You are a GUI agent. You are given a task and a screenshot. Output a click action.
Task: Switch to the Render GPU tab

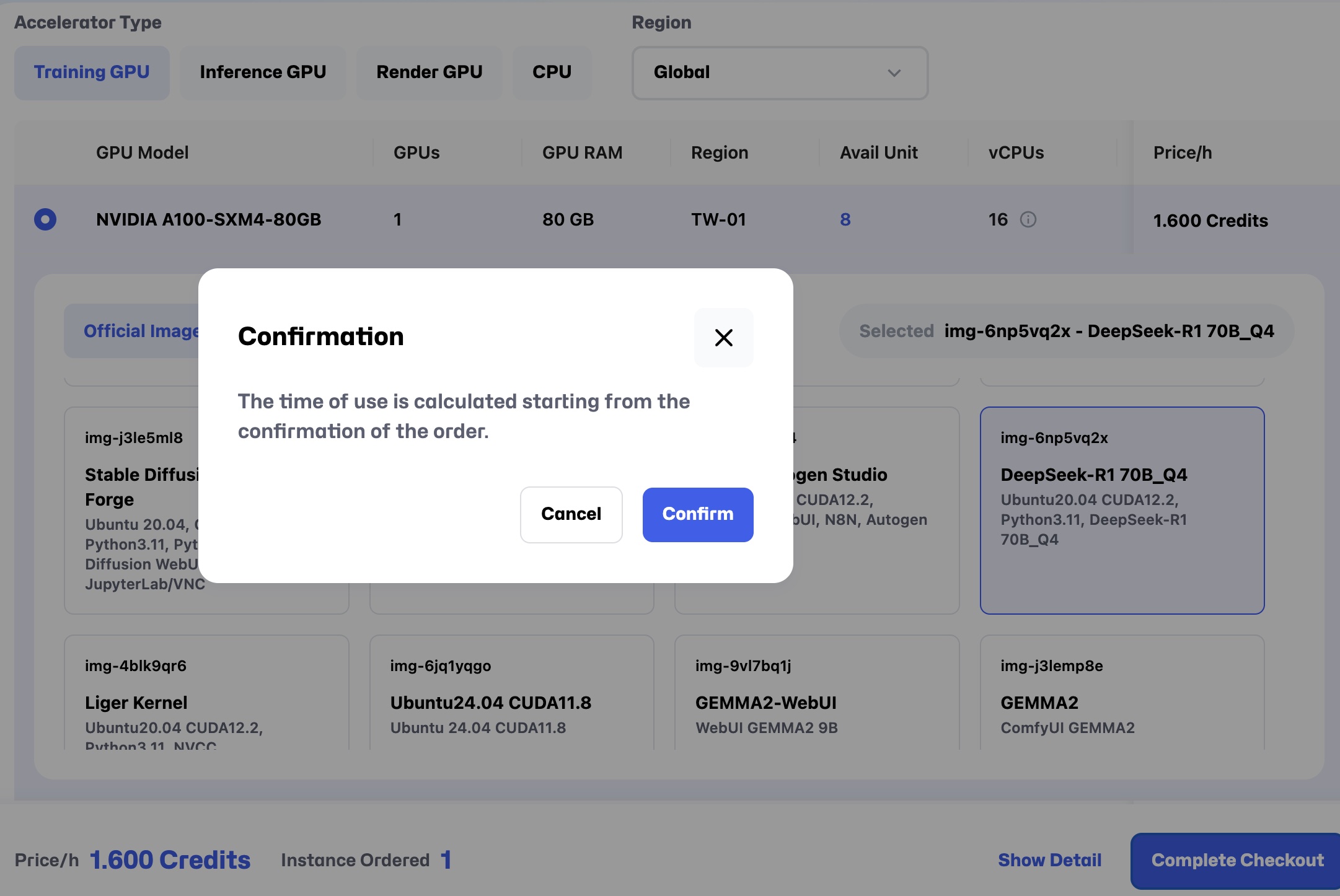(429, 72)
